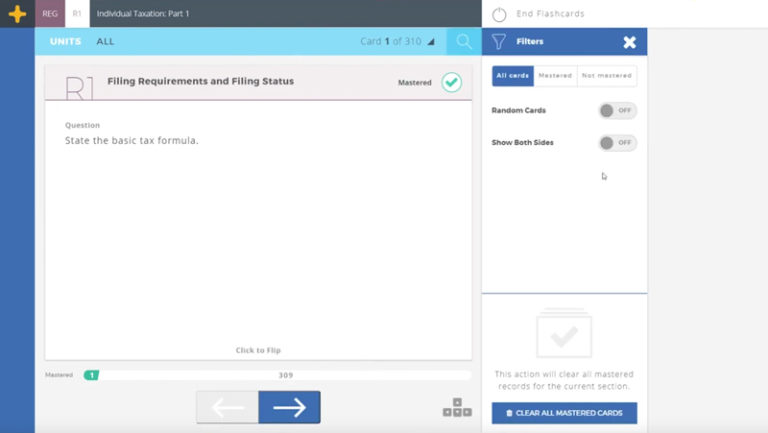Click the green mastered count badge
768x433 pixels.
92,375
